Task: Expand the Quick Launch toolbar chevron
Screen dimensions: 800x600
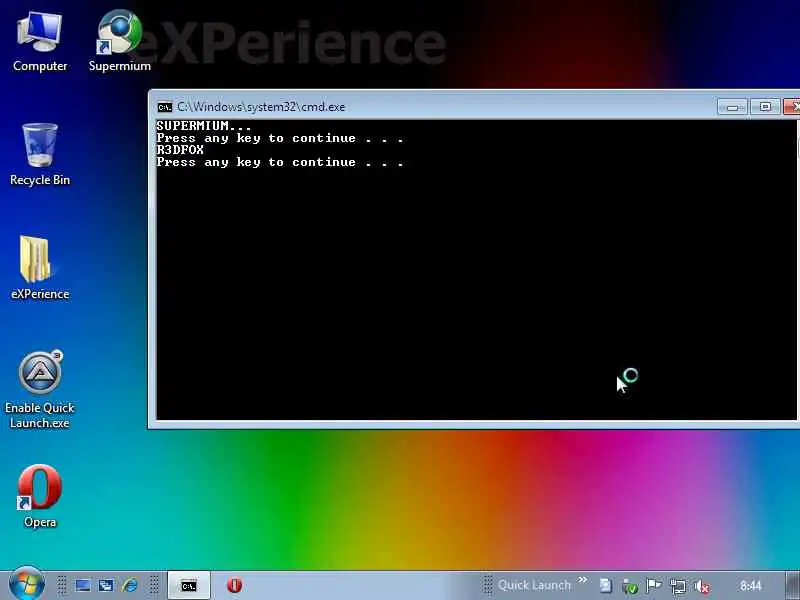Action: pos(583,580)
